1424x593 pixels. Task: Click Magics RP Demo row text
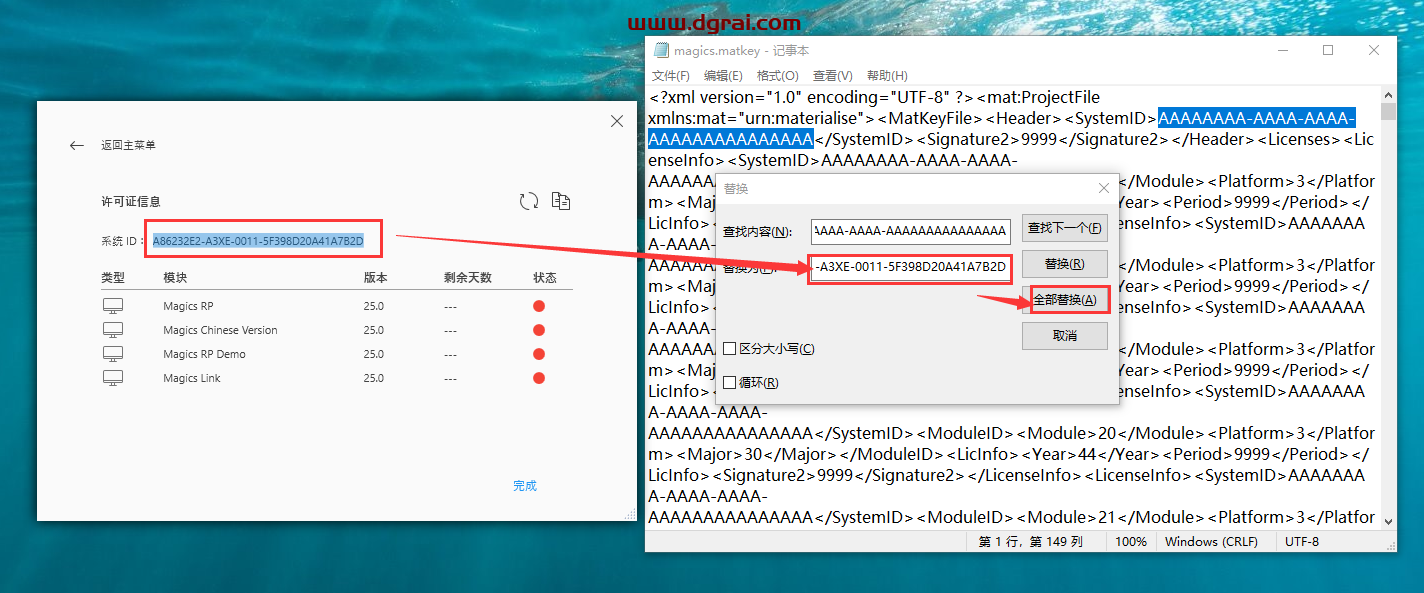[x=204, y=354]
